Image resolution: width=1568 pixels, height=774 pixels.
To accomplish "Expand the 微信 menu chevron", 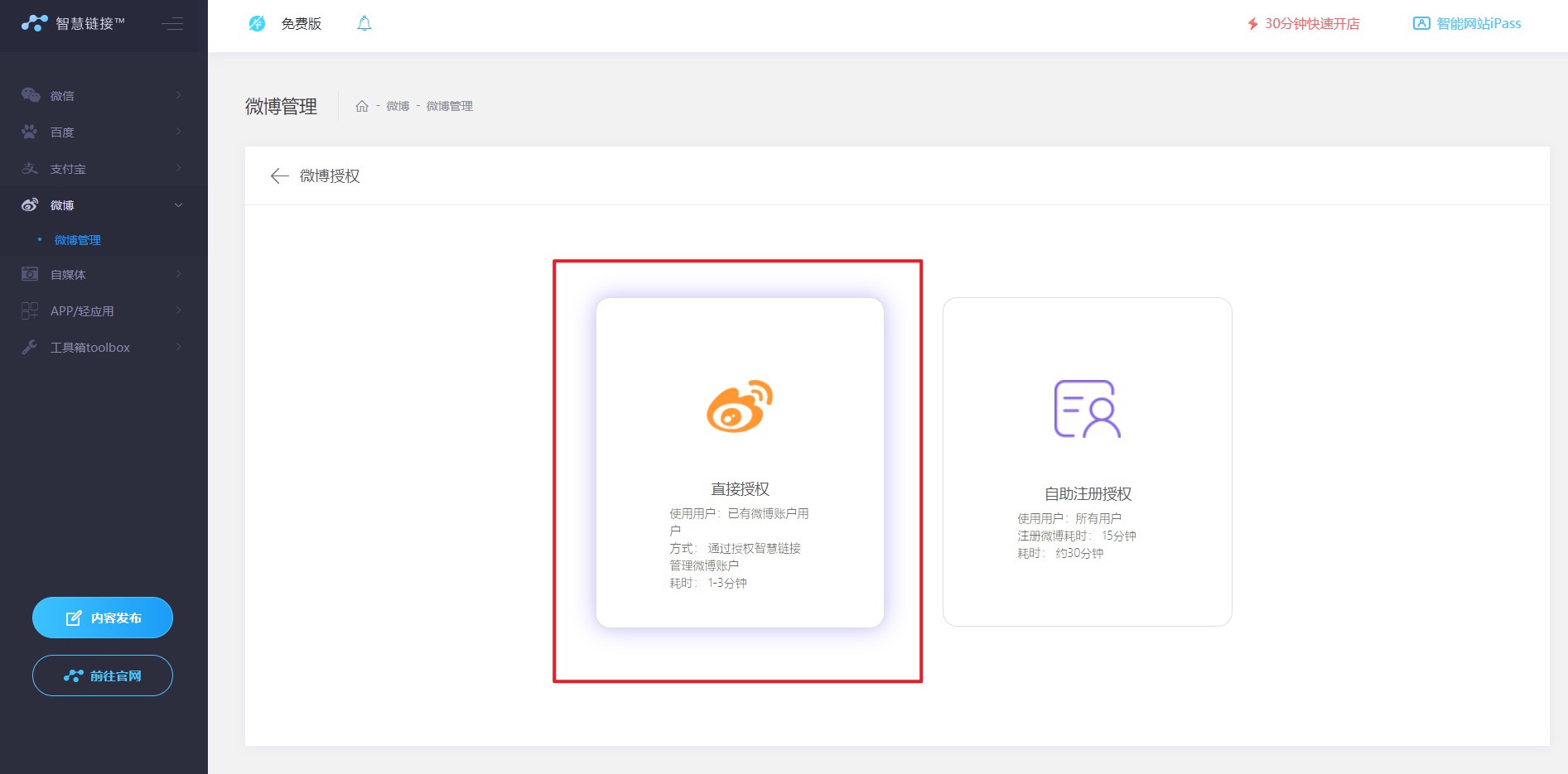I will click(179, 95).
